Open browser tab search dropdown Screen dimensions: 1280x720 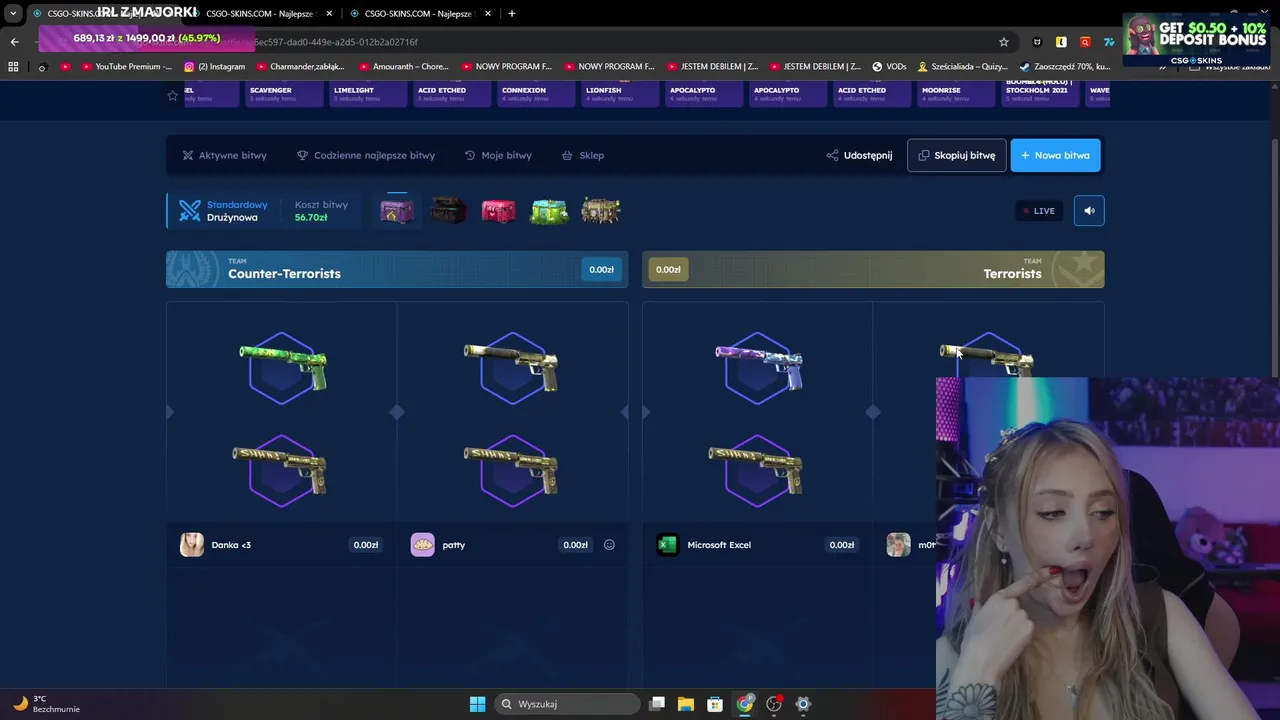coord(13,13)
